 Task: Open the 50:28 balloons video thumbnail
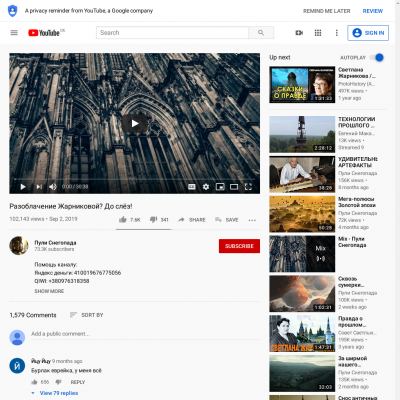tap(302, 214)
